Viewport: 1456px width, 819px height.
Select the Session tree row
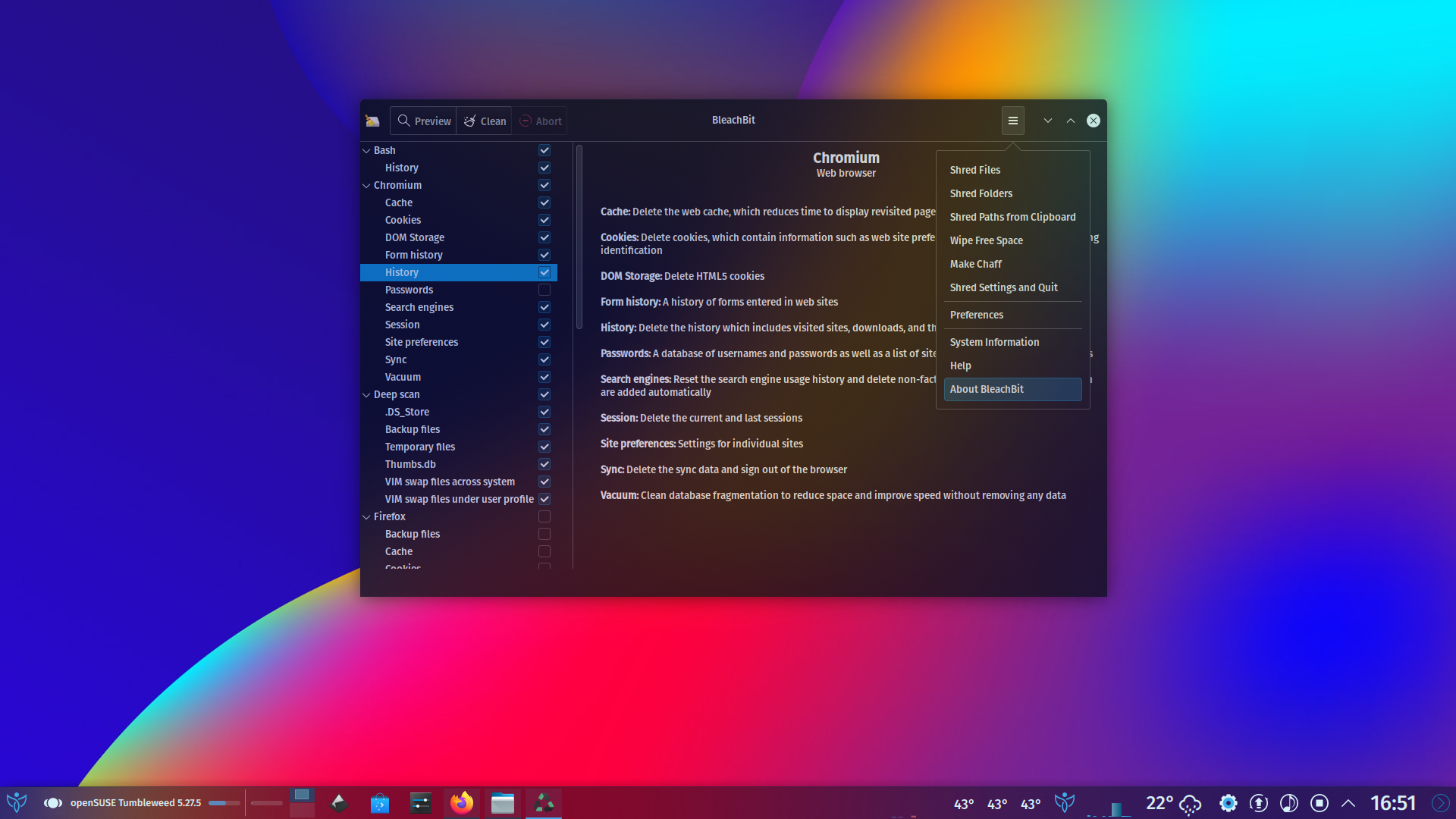[x=459, y=325]
